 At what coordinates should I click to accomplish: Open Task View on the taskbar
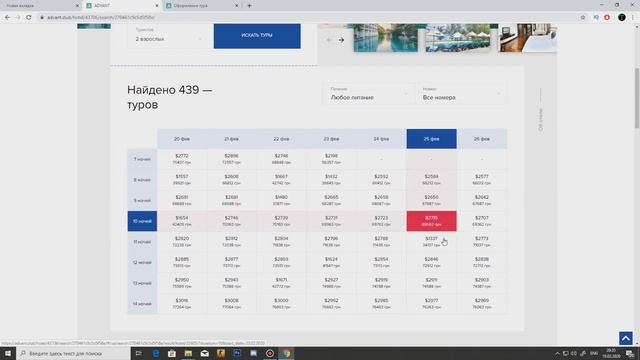[x=138, y=353]
